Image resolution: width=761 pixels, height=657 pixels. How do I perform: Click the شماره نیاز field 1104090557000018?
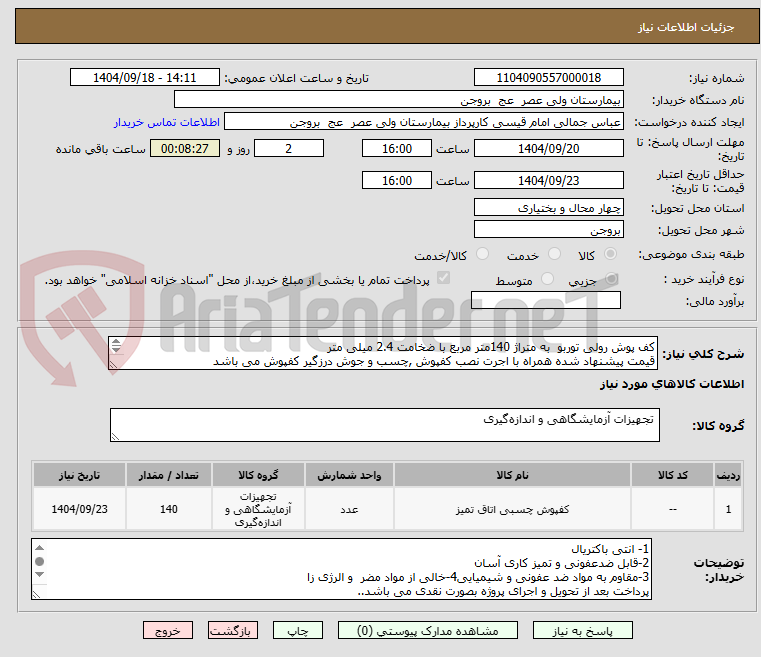(x=548, y=77)
